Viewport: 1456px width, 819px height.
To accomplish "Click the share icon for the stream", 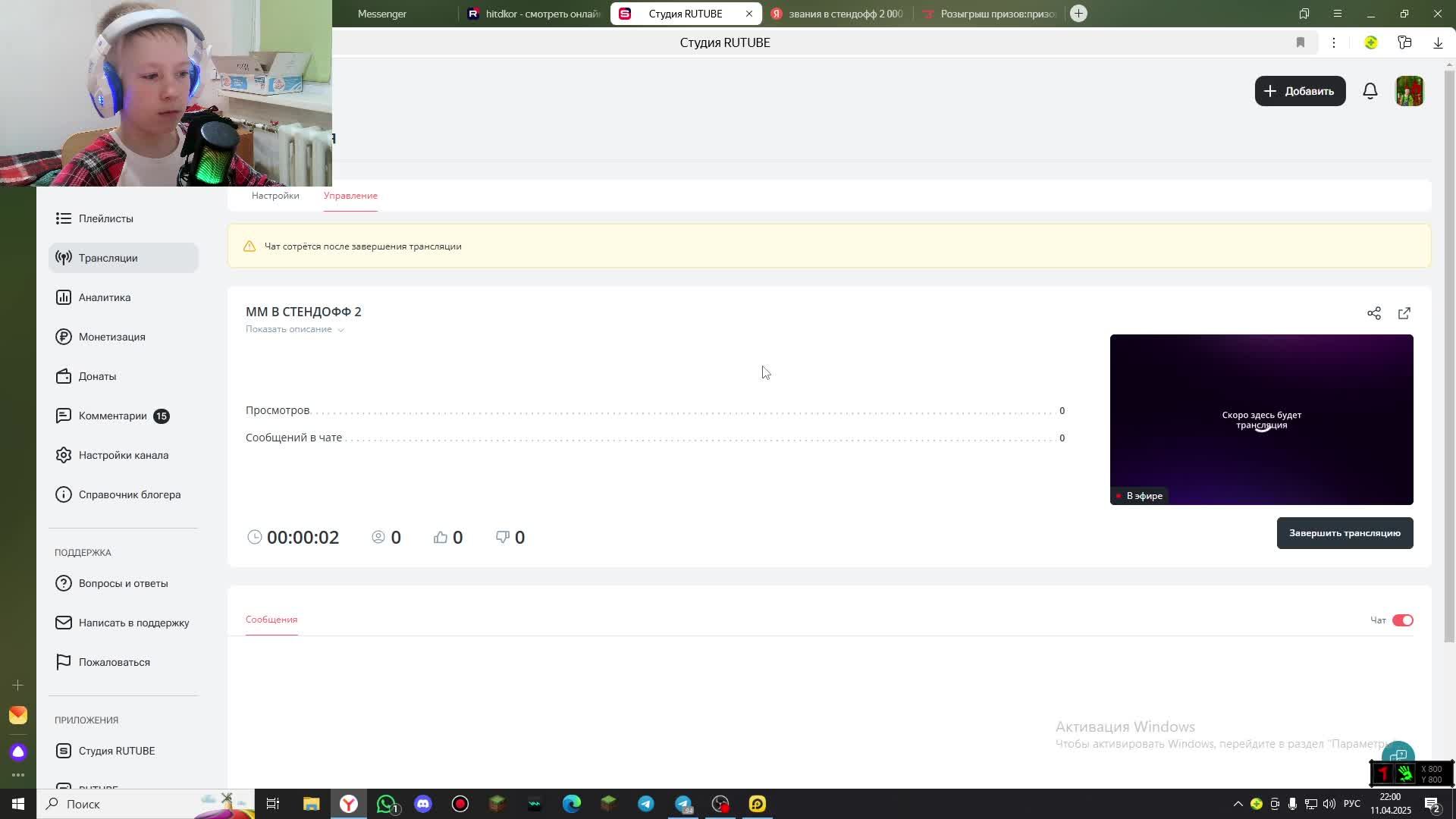I will pyautogui.click(x=1373, y=313).
